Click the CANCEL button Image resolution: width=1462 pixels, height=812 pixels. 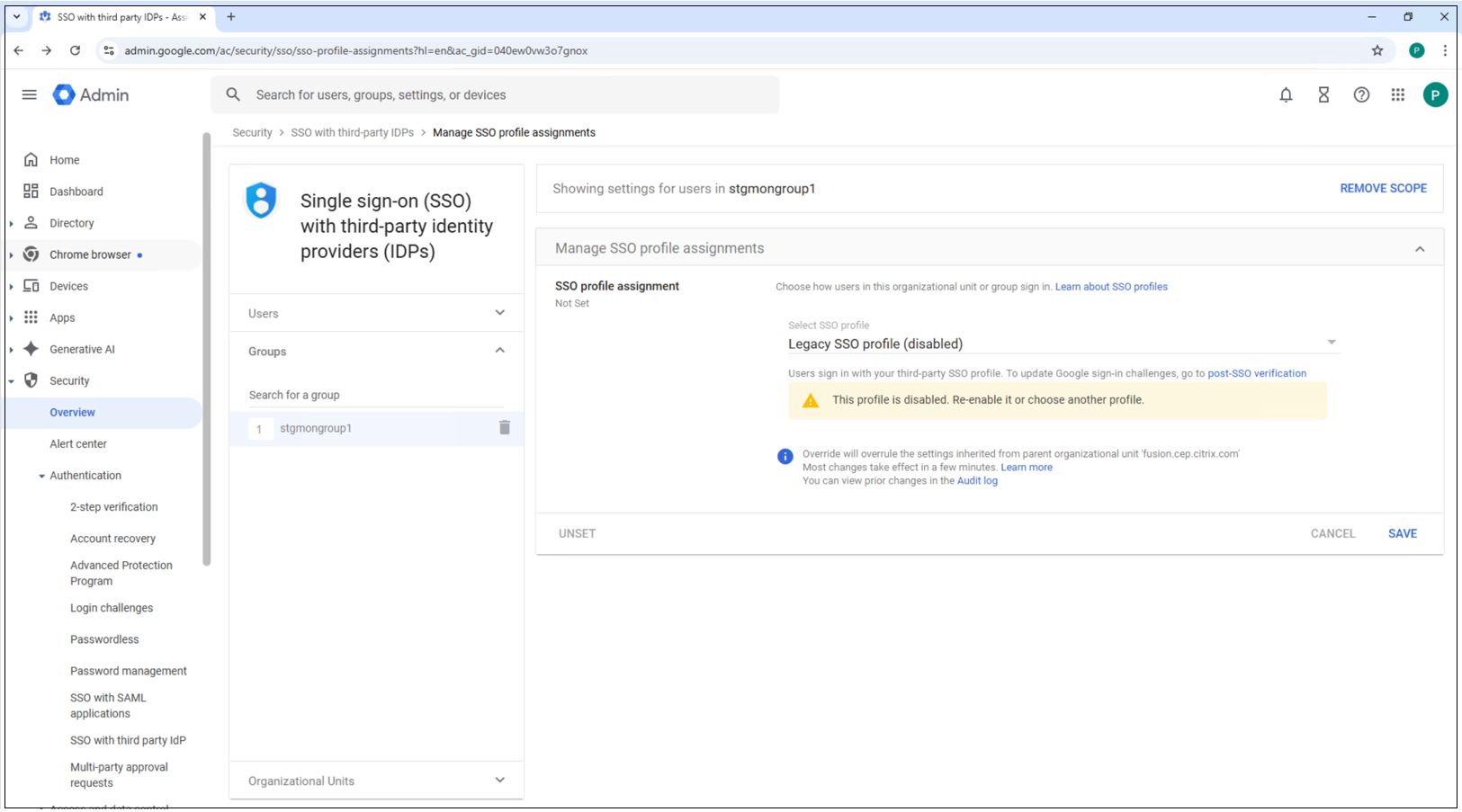point(1332,533)
